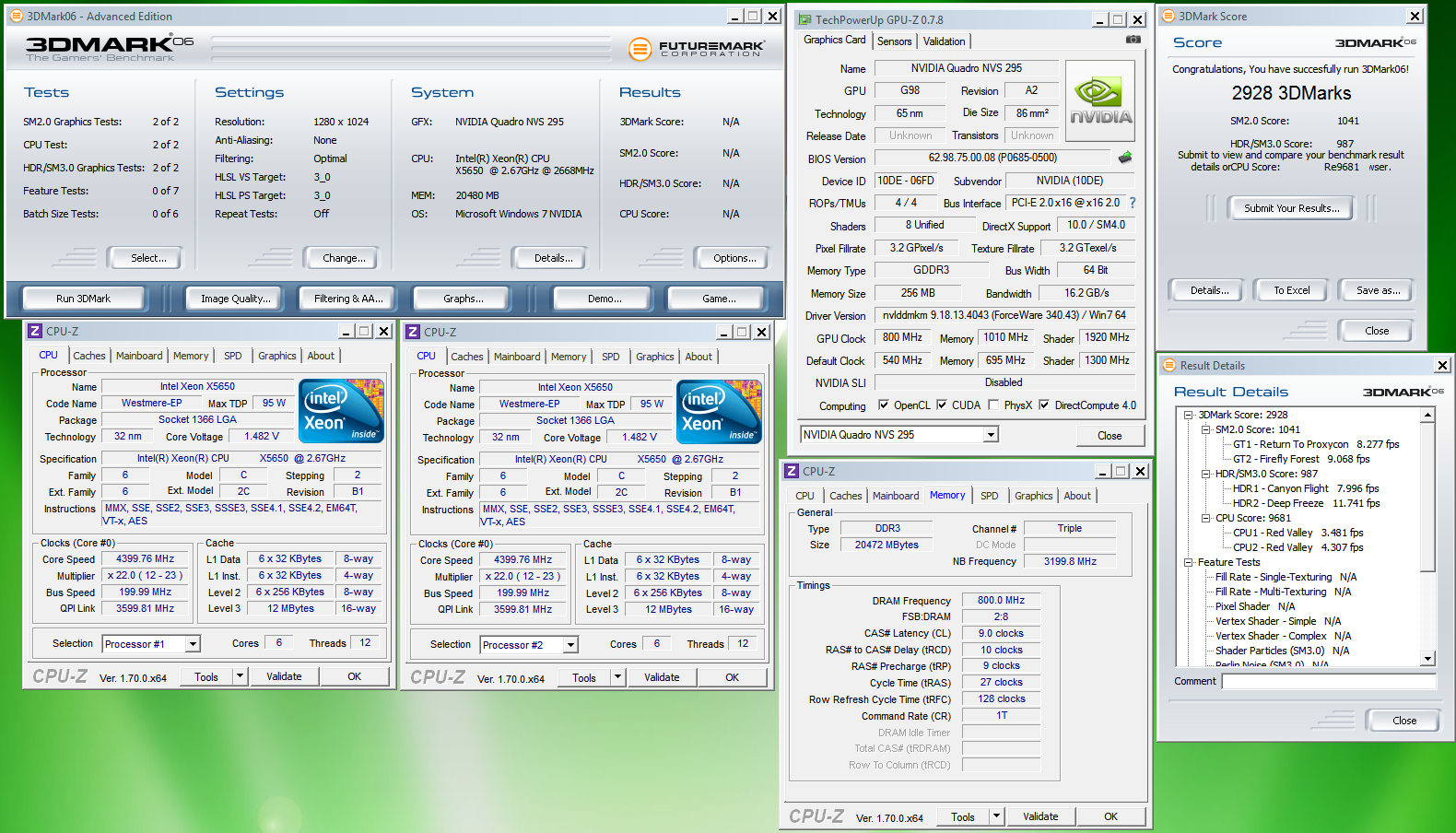Click the Result Details window title icon
This screenshot has width=1456, height=833.
pyautogui.click(x=1168, y=365)
